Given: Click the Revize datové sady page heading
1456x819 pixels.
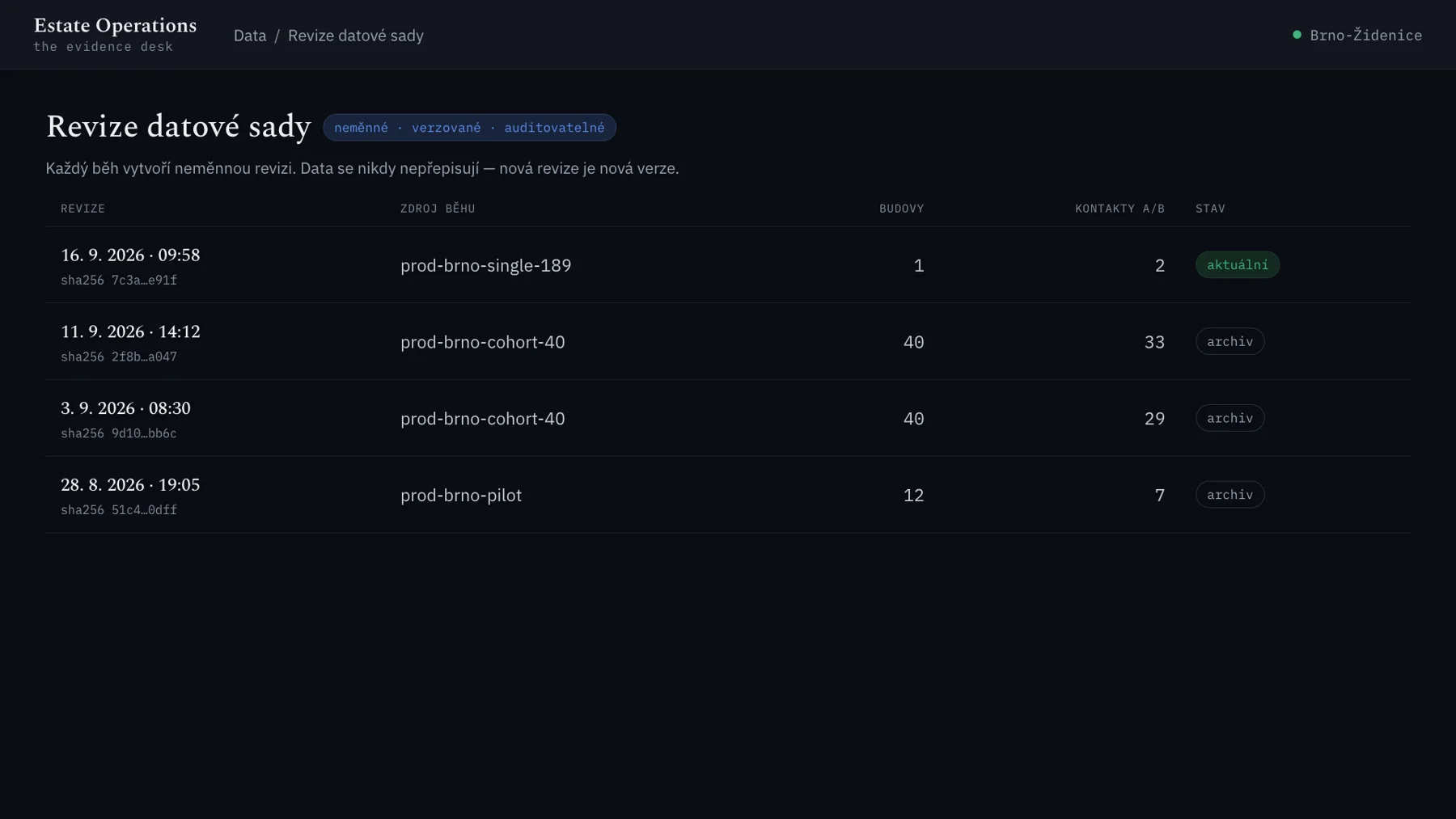Looking at the screenshot, I should coord(178,127).
